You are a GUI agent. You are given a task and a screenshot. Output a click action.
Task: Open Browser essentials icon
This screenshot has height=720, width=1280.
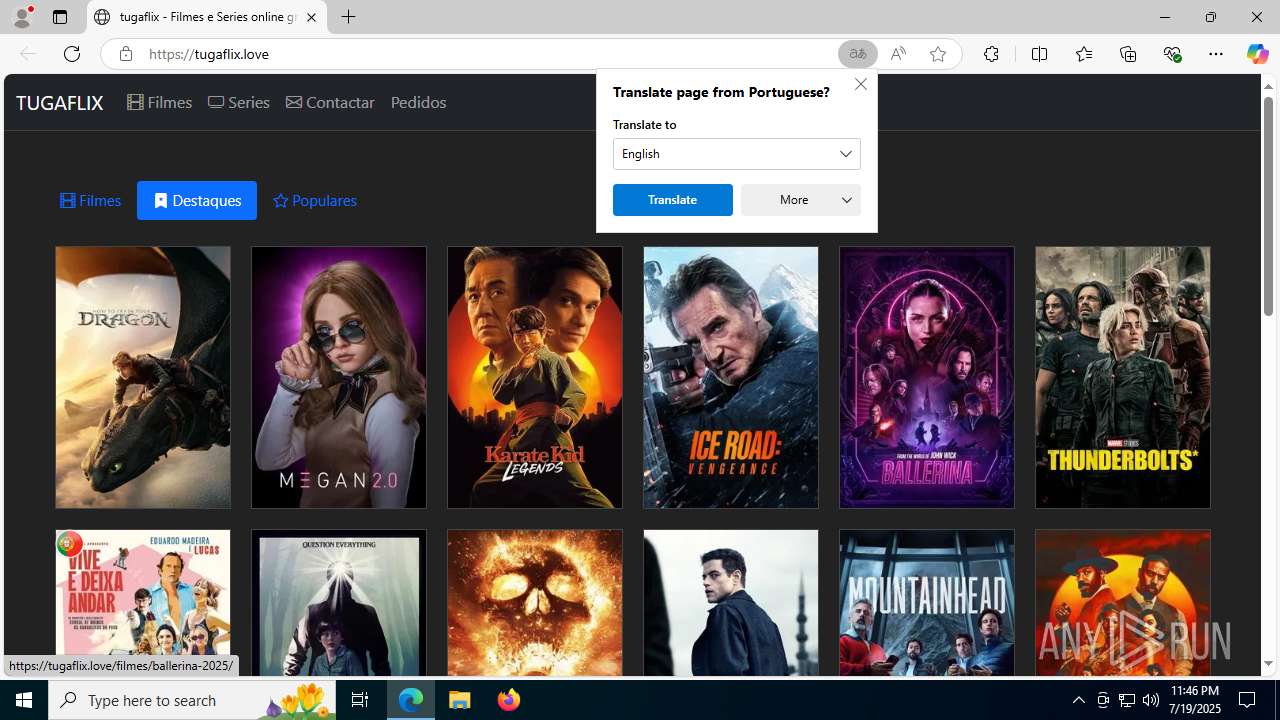[x=1172, y=54]
